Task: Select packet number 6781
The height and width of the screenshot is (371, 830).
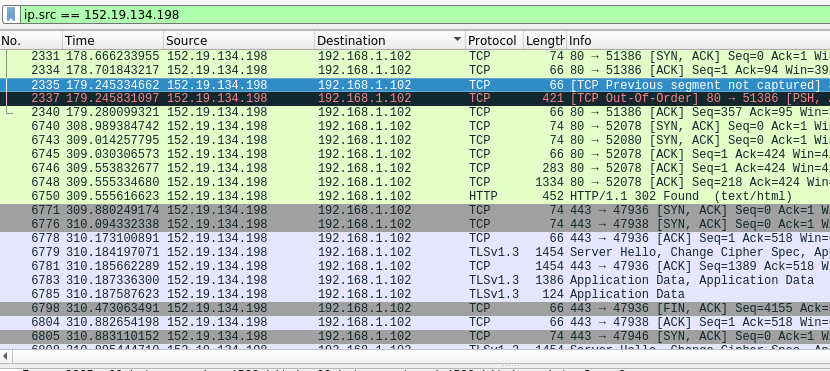Action: coord(415,266)
